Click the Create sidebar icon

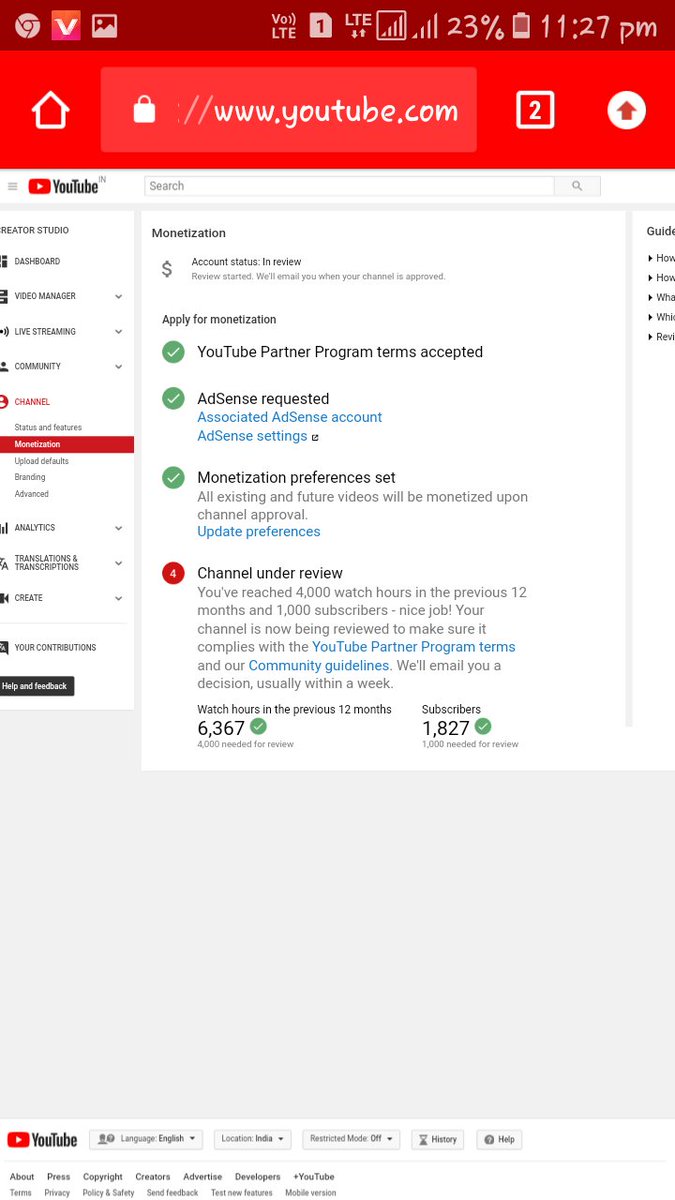click(4, 598)
